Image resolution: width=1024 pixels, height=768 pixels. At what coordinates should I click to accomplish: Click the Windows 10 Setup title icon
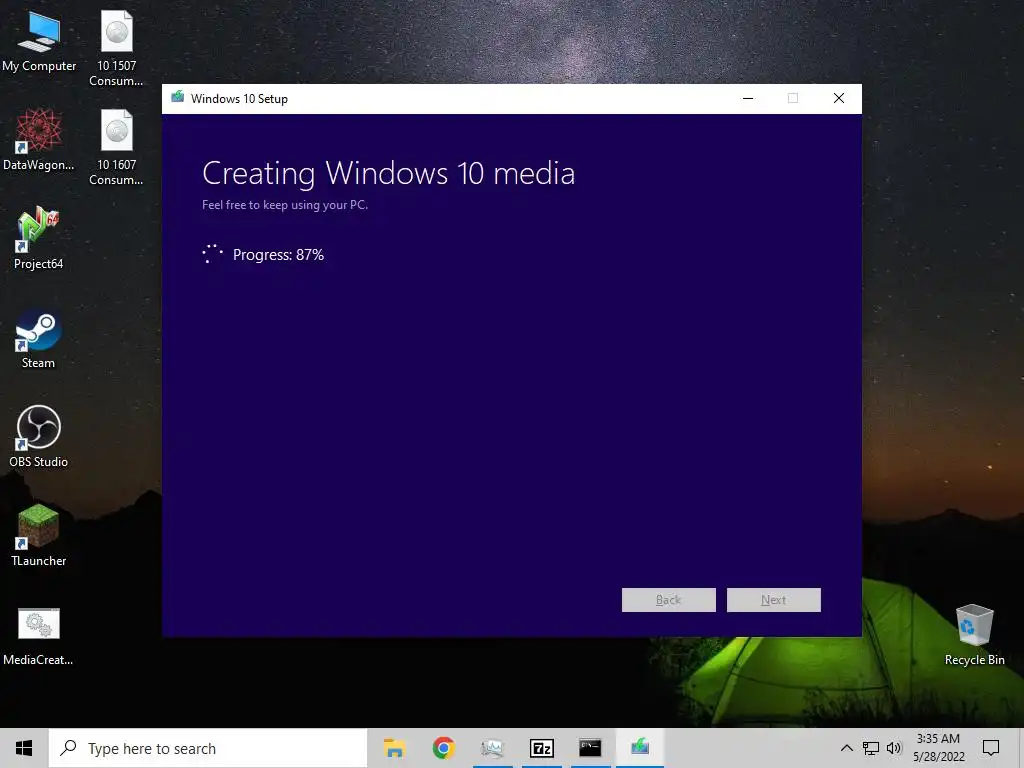coord(177,98)
